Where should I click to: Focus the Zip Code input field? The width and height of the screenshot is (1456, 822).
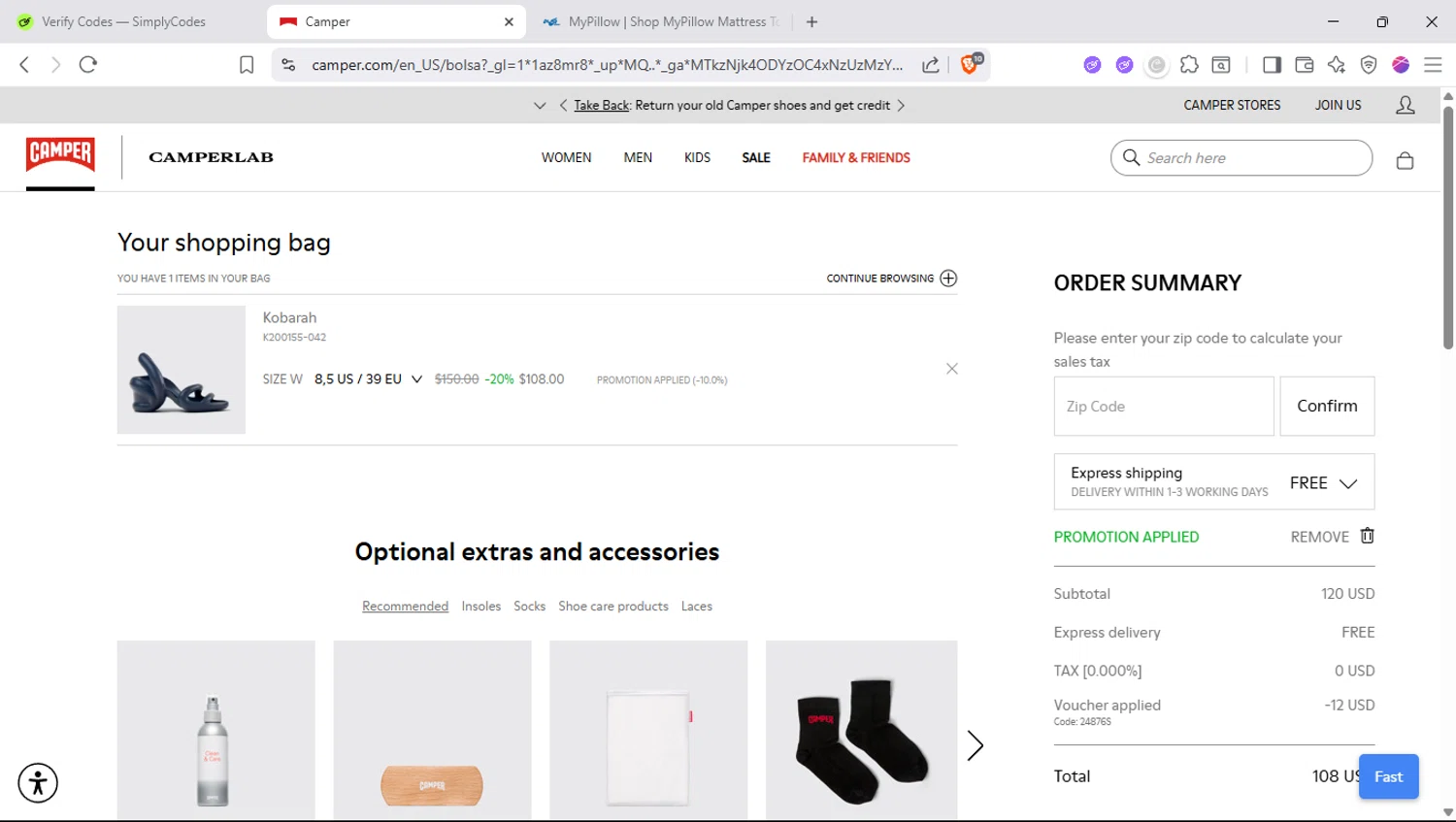[x=1164, y=406]
